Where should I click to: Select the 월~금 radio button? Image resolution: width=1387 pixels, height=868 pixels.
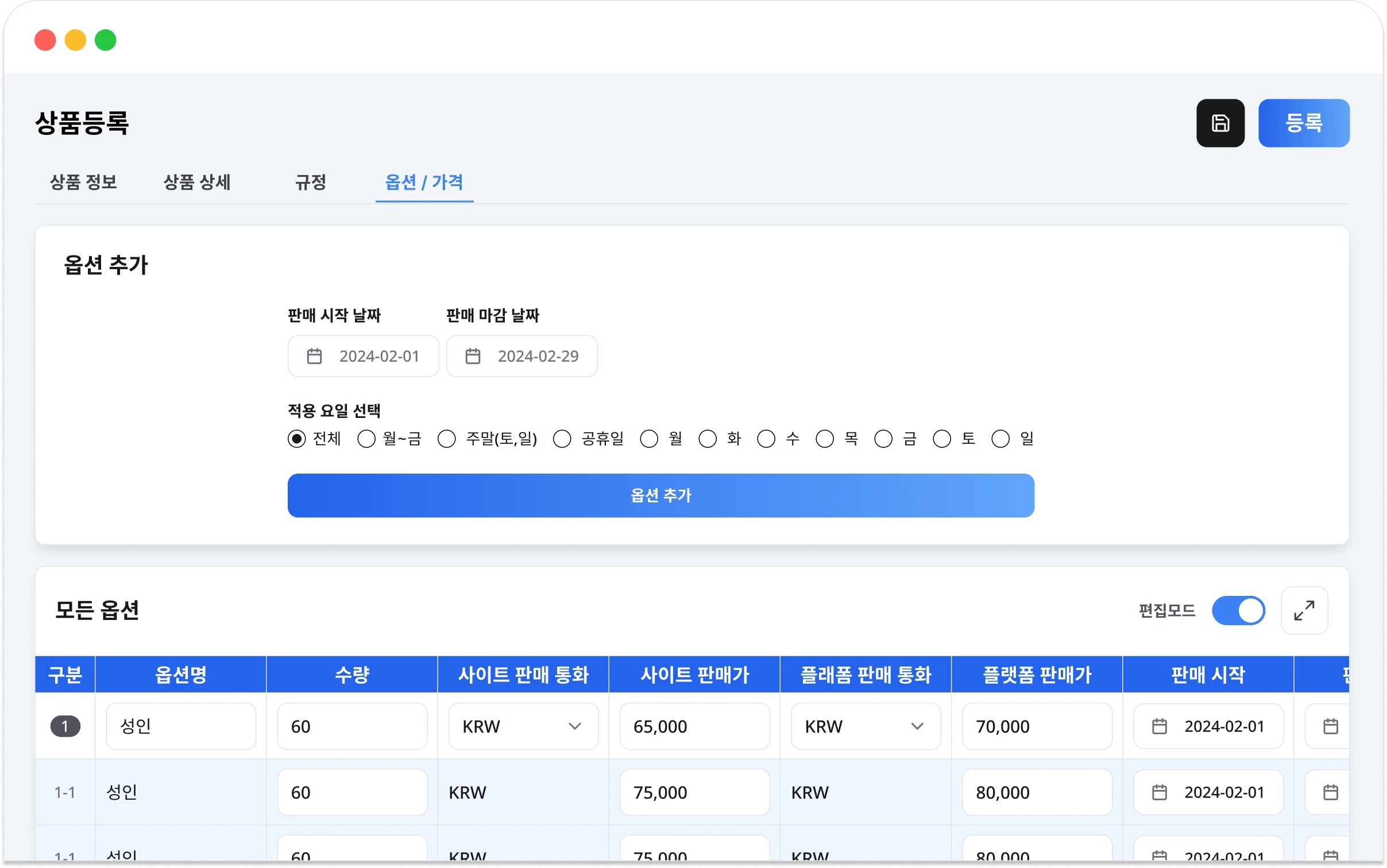tap(366, 439)
